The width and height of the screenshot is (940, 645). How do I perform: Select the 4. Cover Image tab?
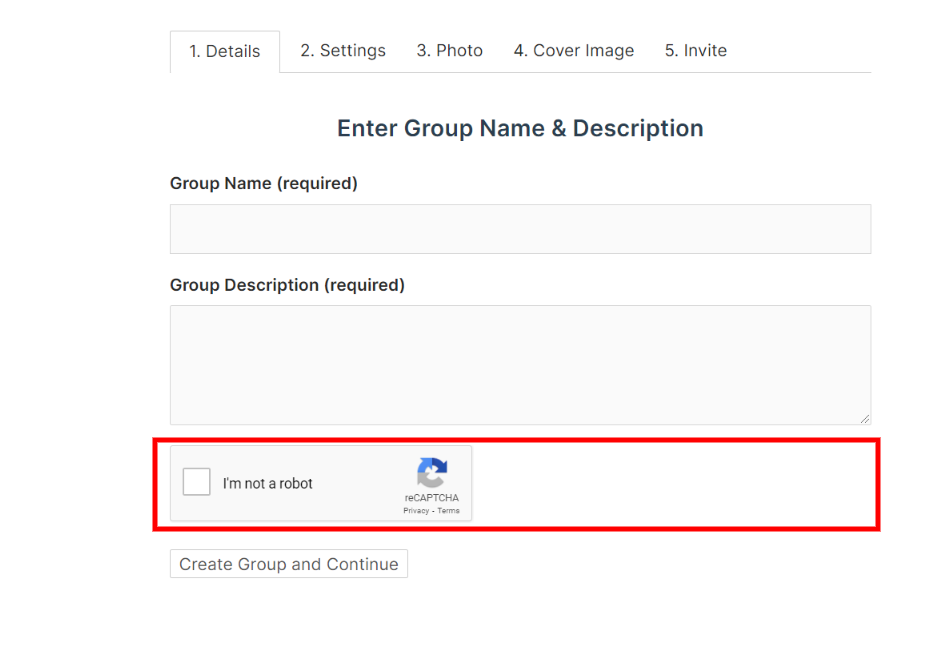[x=574, y=51]
